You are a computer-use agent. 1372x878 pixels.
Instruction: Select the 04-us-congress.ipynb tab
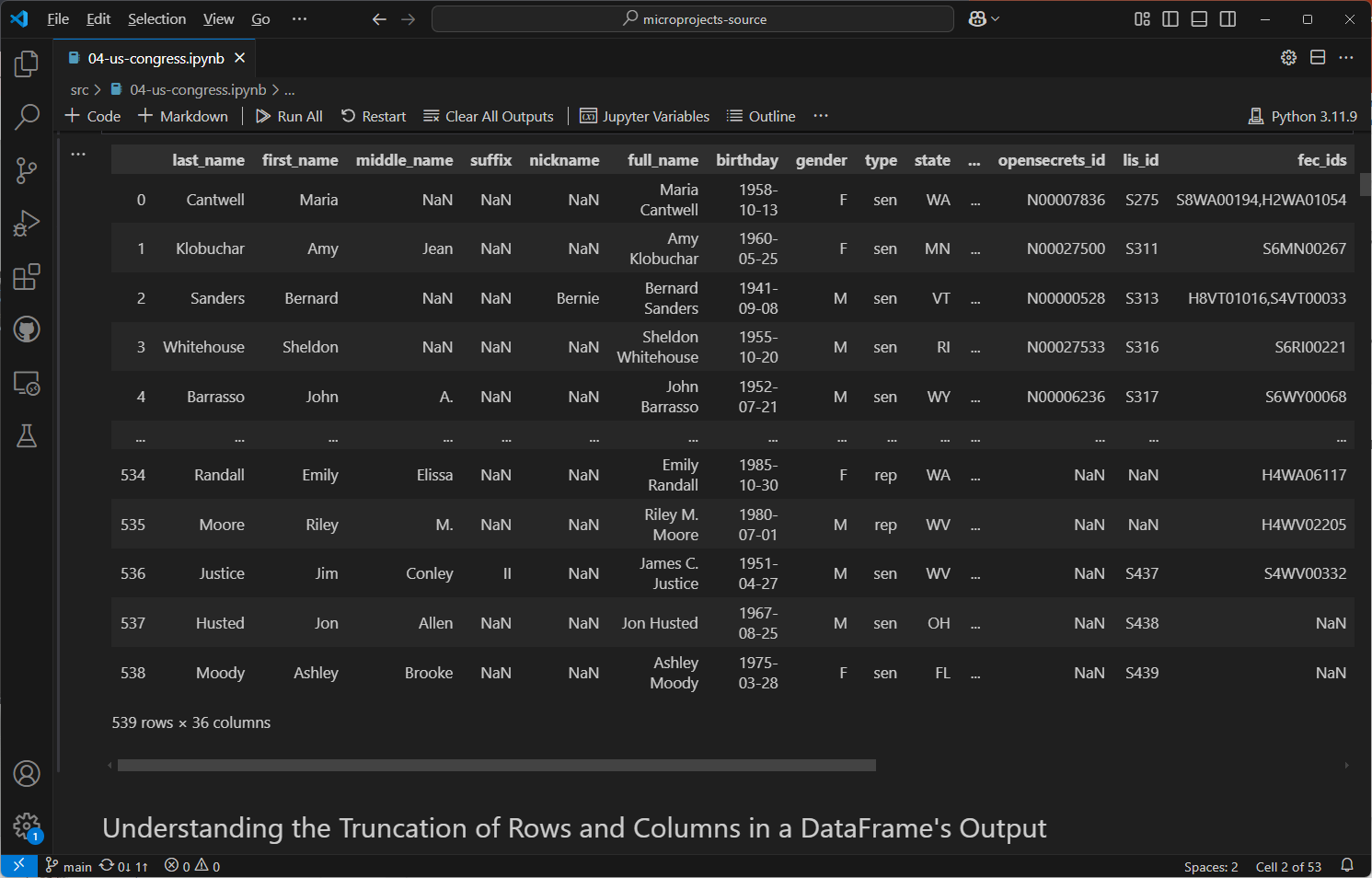[x=155, y=58]
